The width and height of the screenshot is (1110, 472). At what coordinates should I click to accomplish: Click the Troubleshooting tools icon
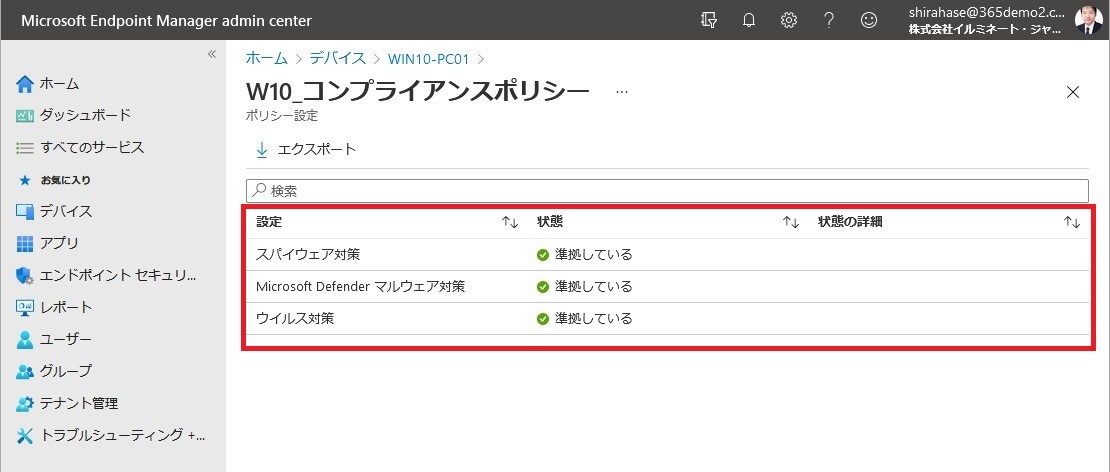[25, 436]
